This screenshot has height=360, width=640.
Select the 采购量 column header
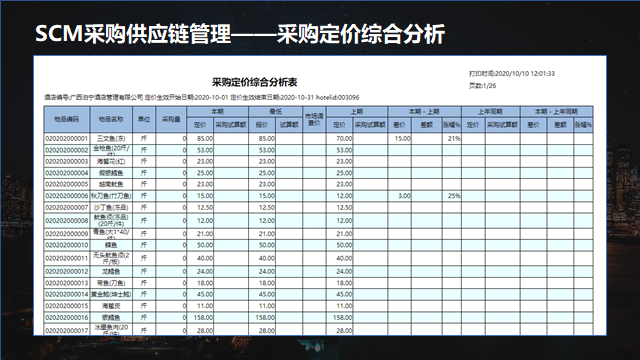pos(171,119)
